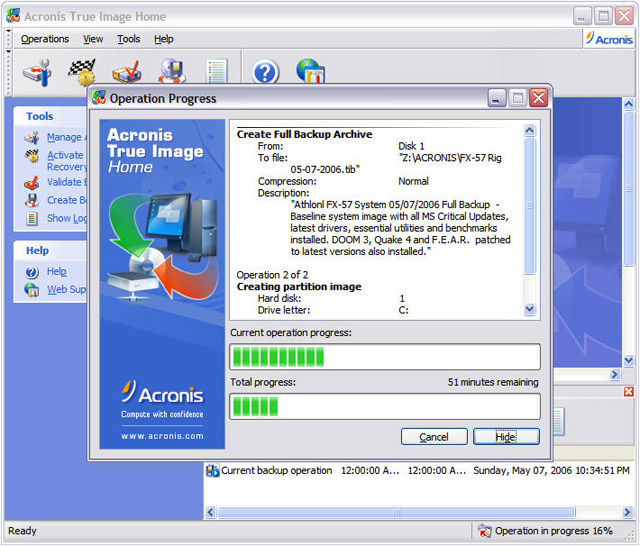The image size is (640, 546).
Task: Click the menu bar grip handle left of Operations
Action: point(8,39)
